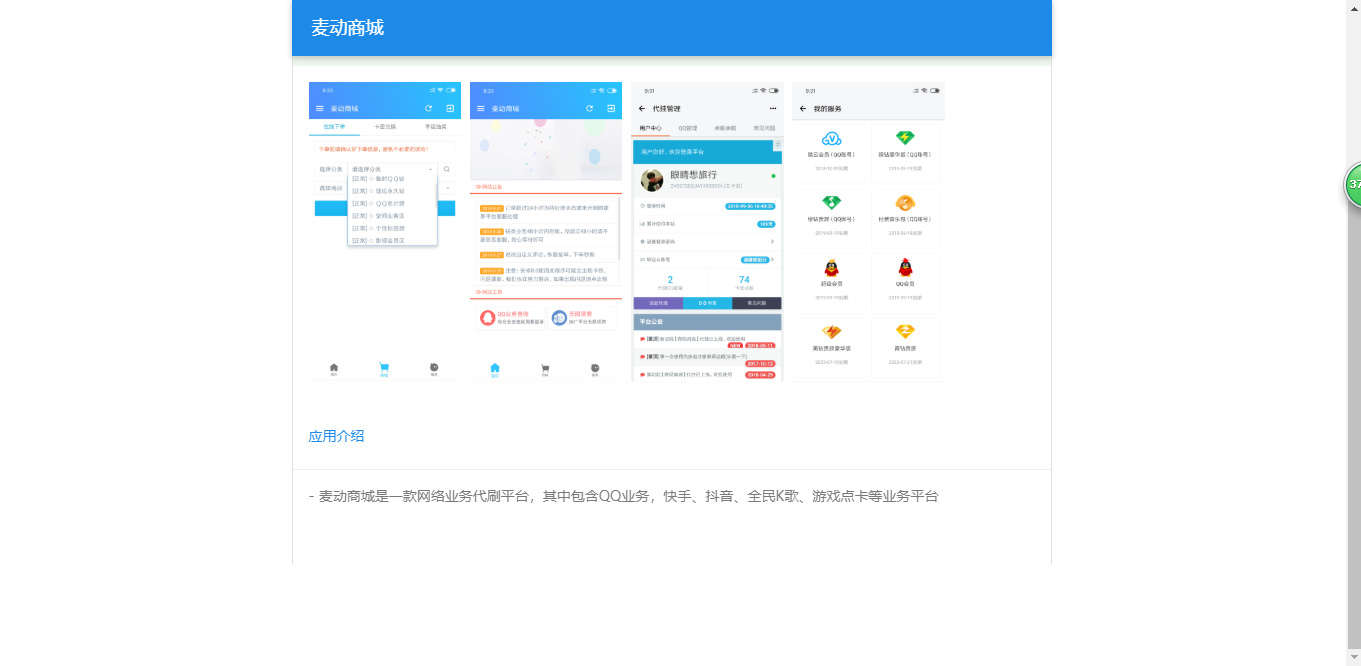Image resolution: width=1361 pixels, height=666 pixels.
Task: Click the 无限领赞 tool icon
Action: tap(559, 318)
